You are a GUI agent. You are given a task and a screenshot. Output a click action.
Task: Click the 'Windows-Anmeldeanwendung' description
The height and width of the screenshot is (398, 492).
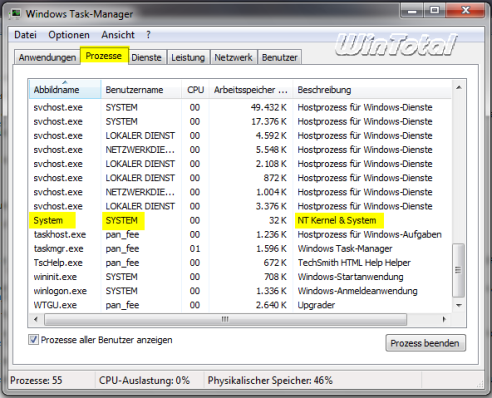point(357,291)
